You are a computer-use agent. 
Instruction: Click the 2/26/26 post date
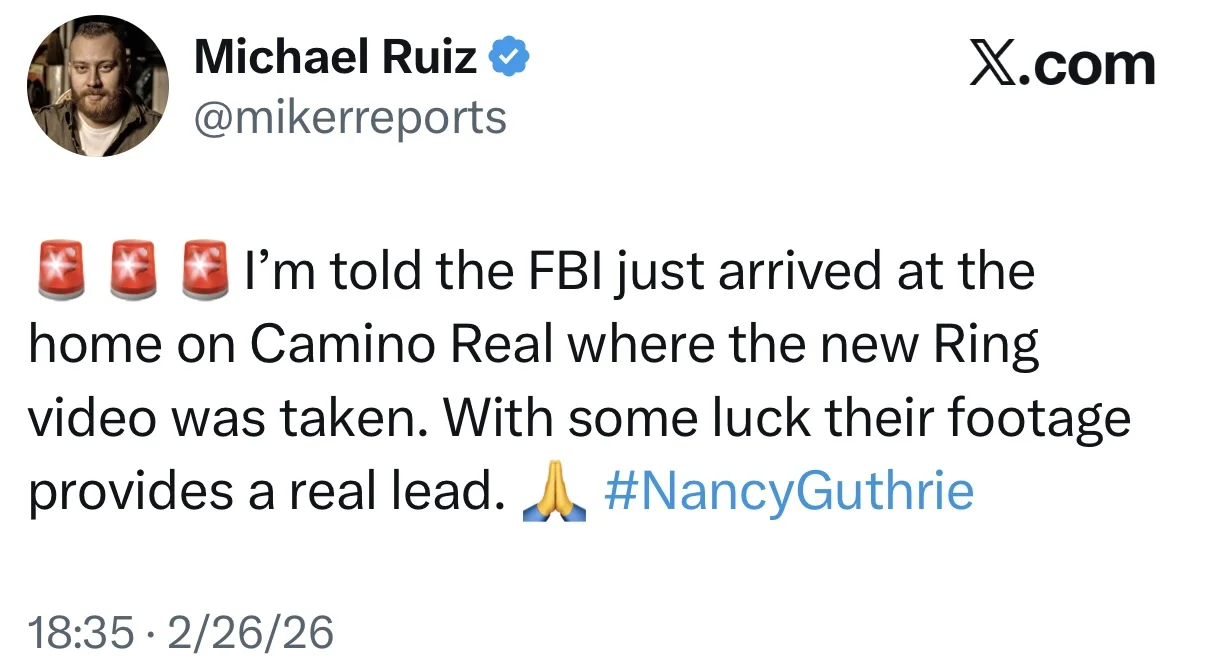click(x=252, y=632)
